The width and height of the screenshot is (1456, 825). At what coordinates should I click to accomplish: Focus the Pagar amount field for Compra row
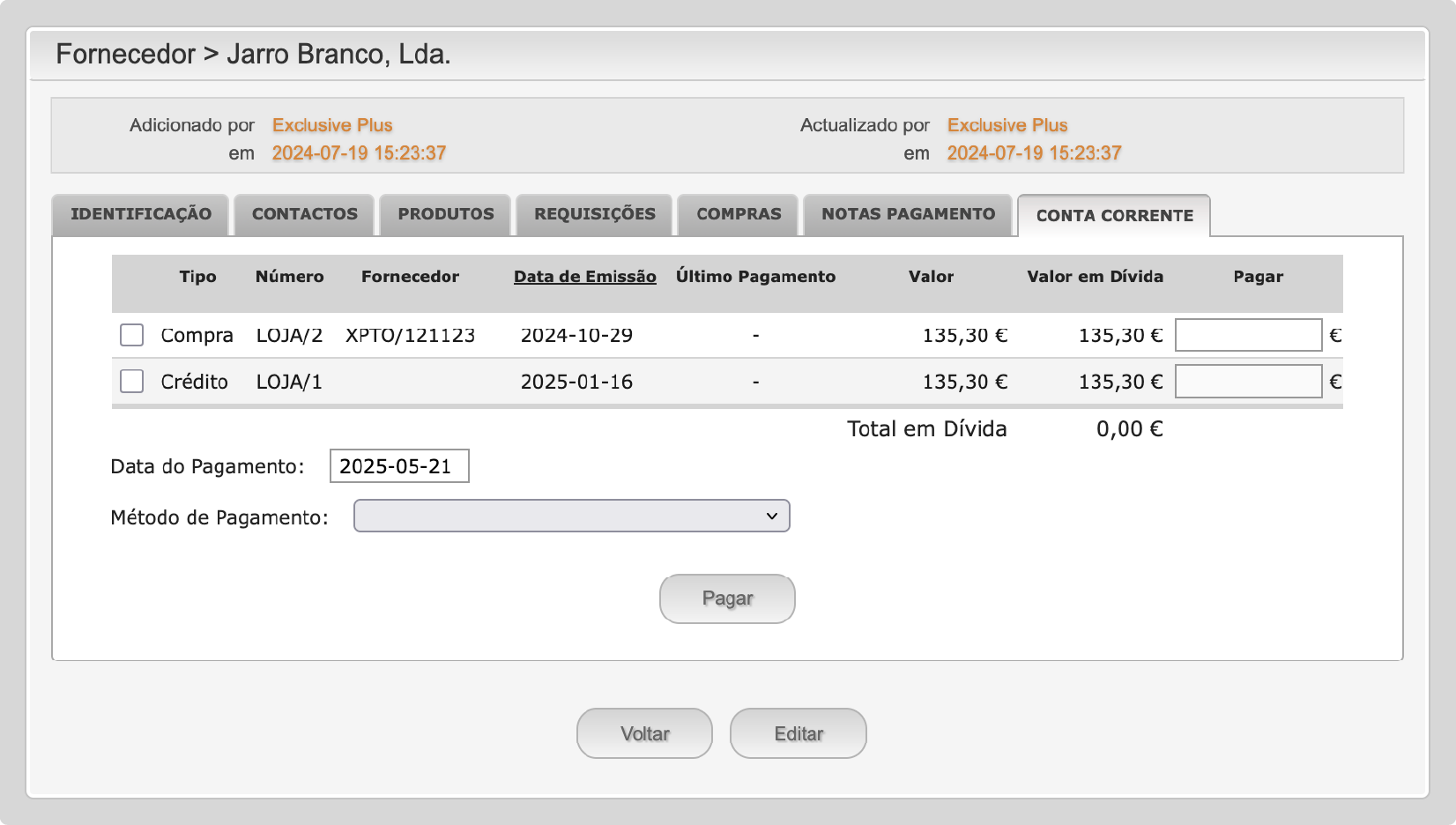coord(1248,335)
